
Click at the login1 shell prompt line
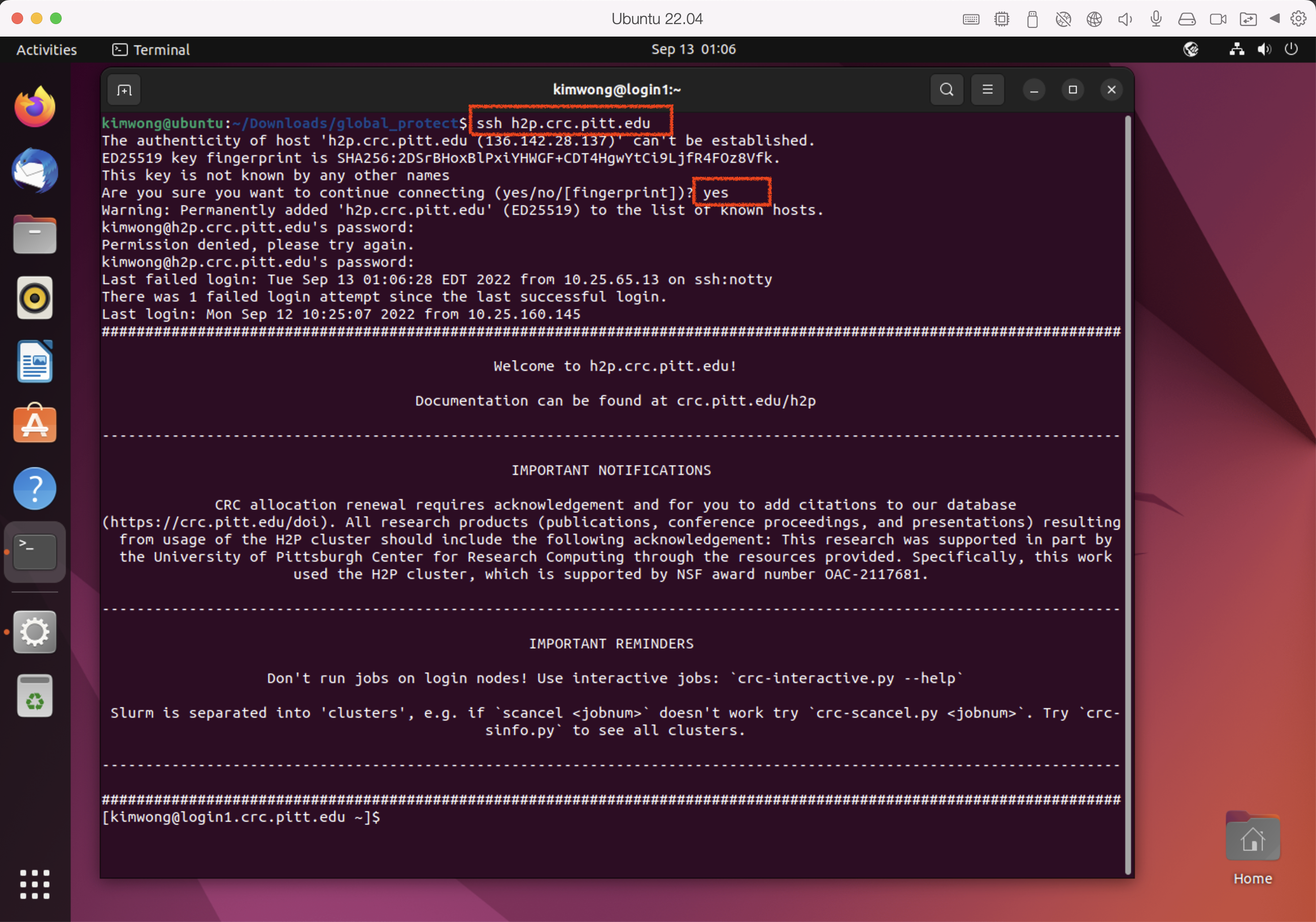[x=241, y=817]
